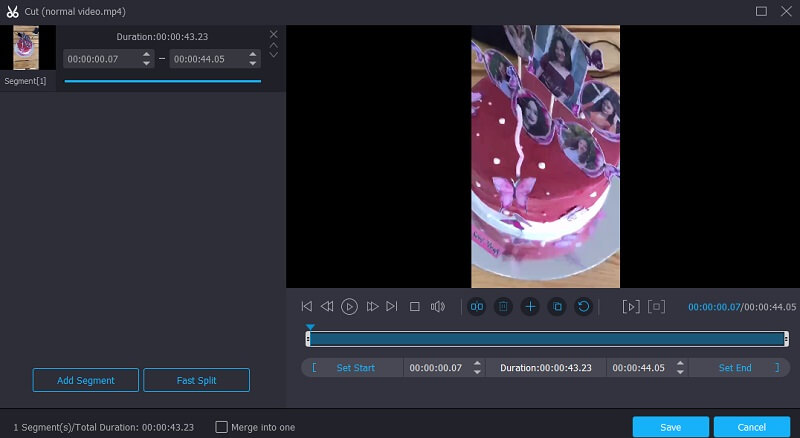Cancel the cut operation
The image size is (800, 438).
(752, 427)
